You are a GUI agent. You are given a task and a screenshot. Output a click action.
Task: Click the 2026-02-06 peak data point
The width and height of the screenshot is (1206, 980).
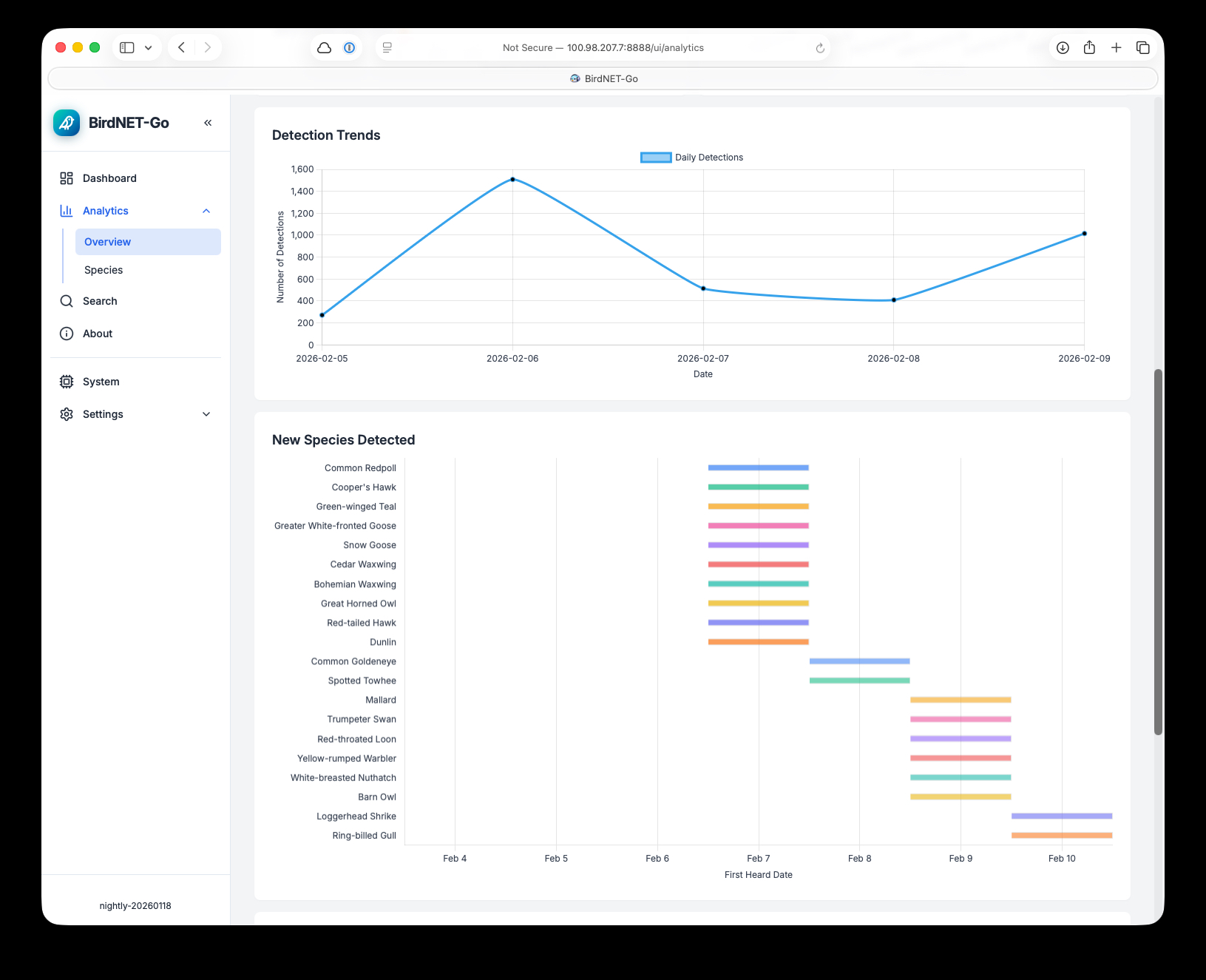(512, 180)
